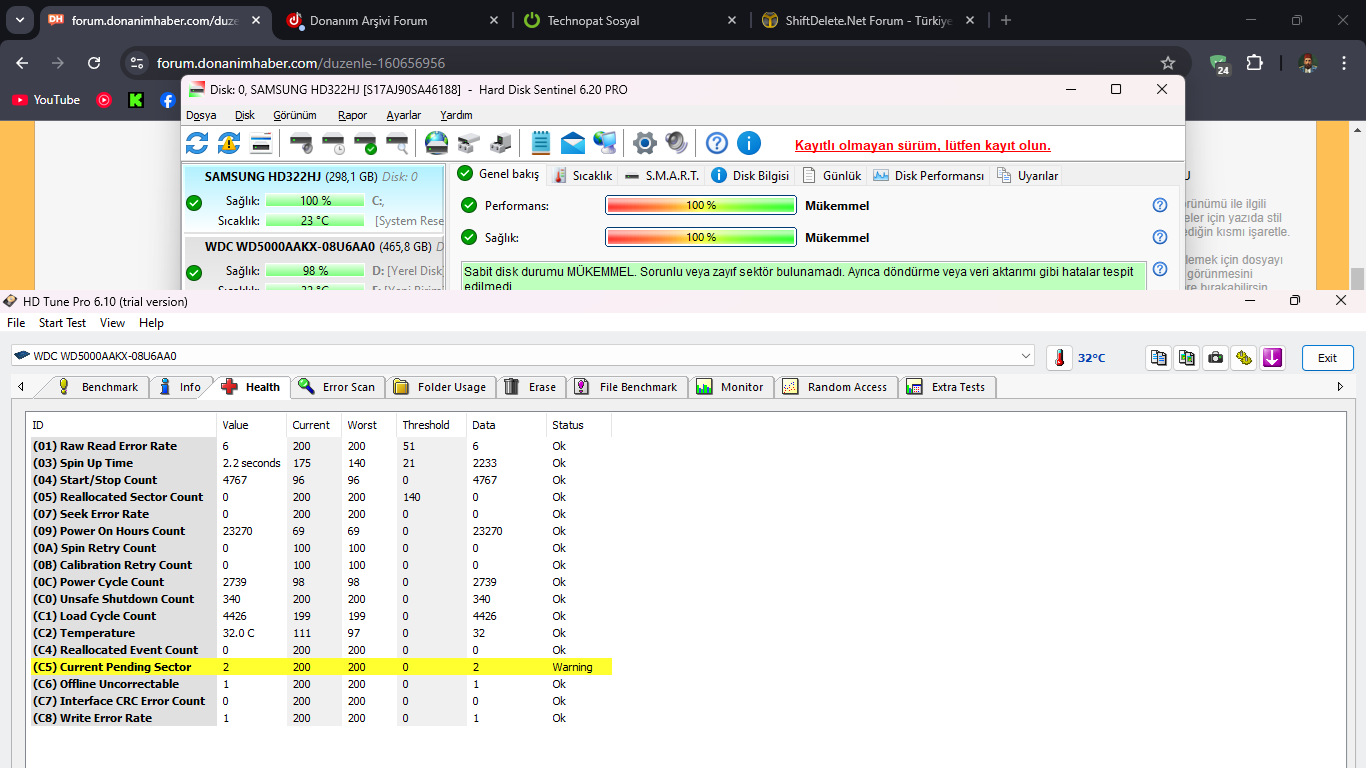Reload the page in Chrome

94,63
